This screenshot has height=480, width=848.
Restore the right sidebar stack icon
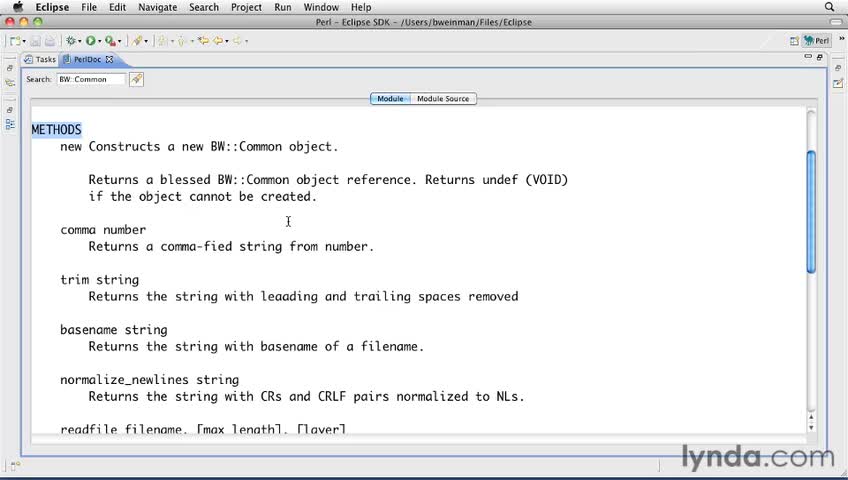point(838,68)
